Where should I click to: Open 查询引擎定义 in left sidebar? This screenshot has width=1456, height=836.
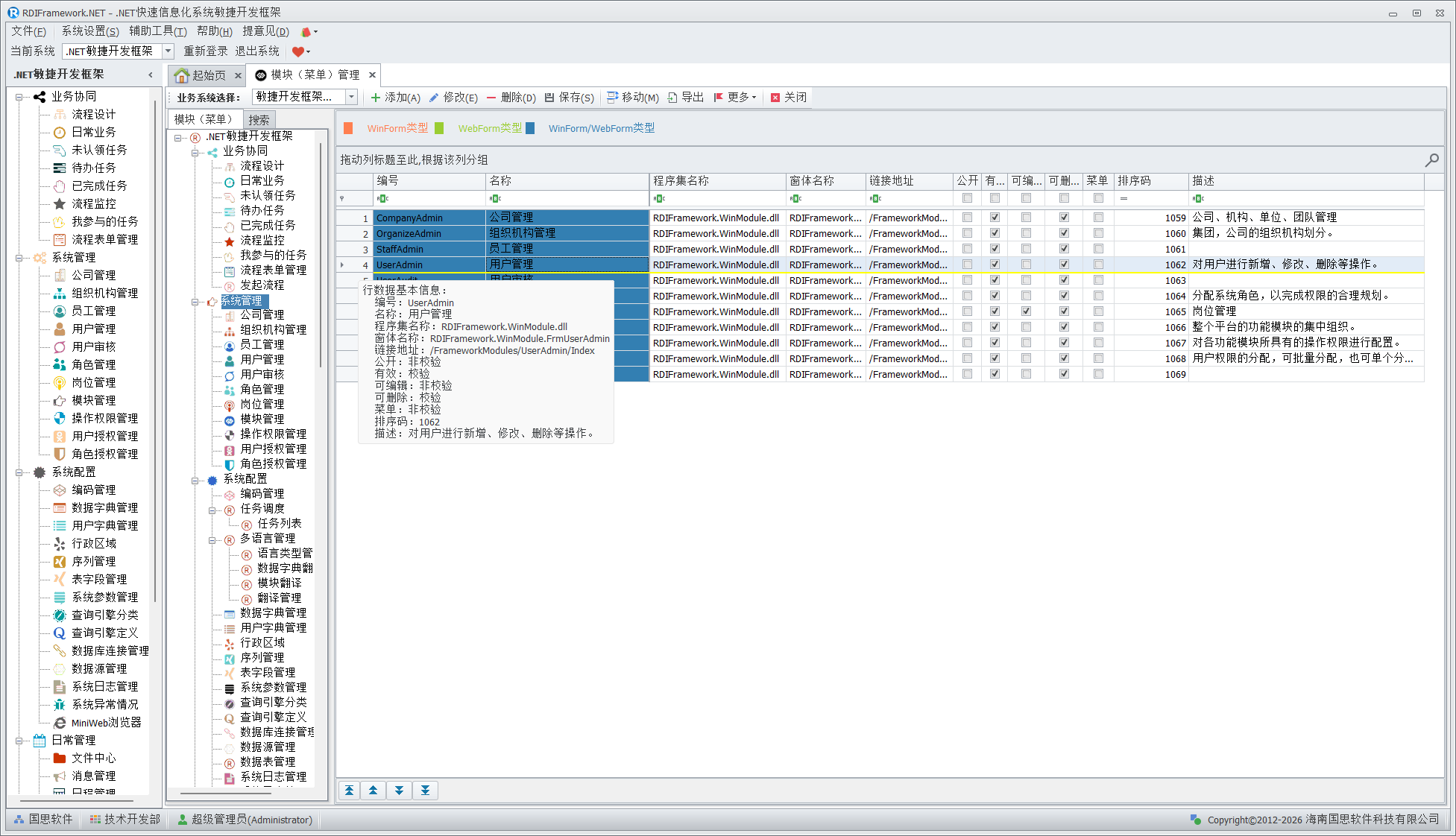tap(104, 633)
